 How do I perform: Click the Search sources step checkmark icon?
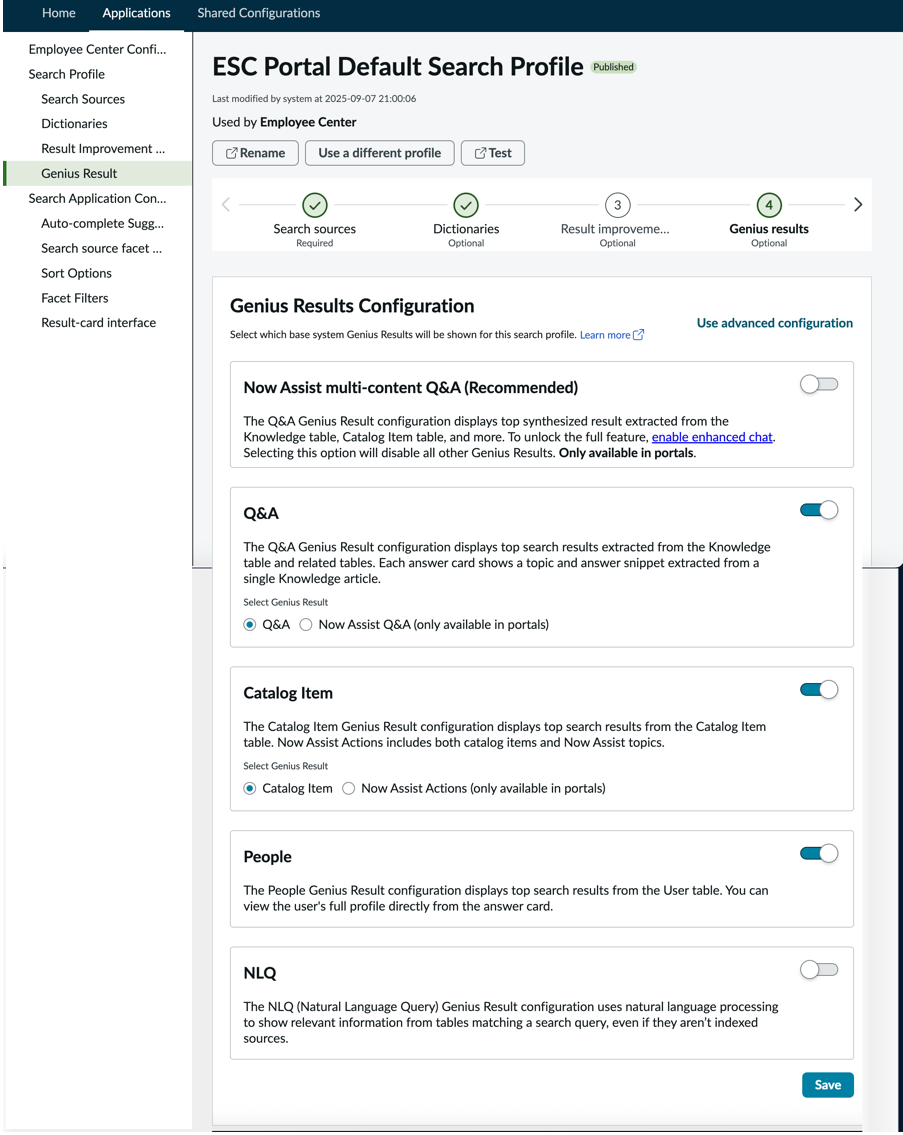tap(314, 205)
